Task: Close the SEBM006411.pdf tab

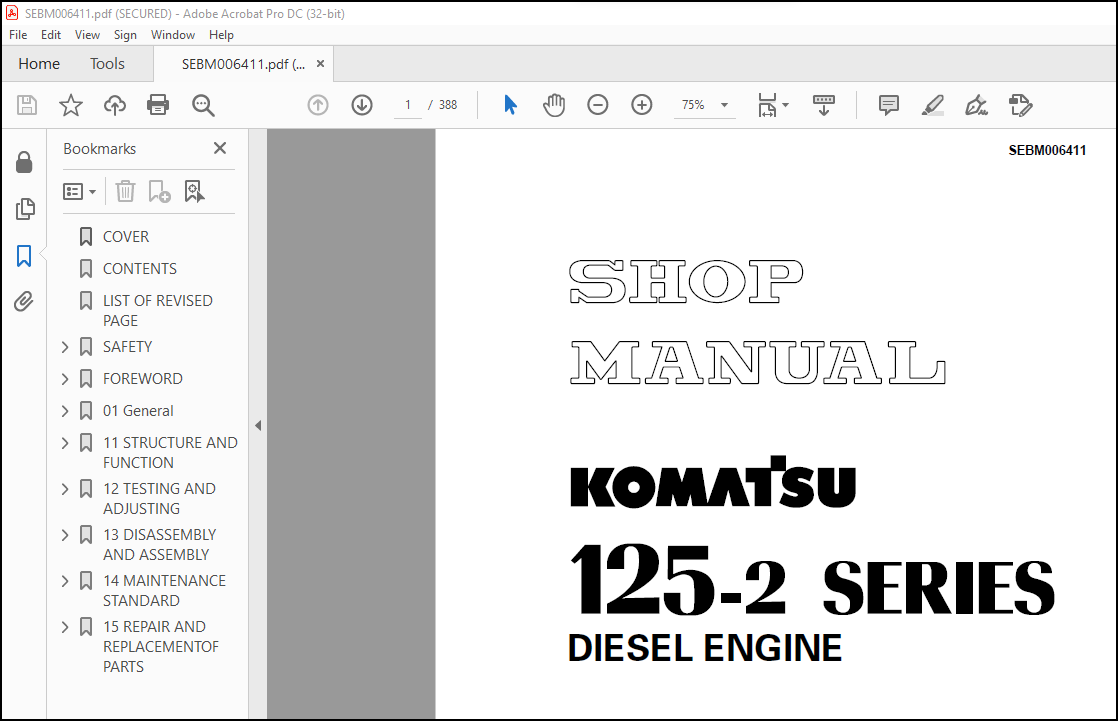Action: [x=320, y=63]
